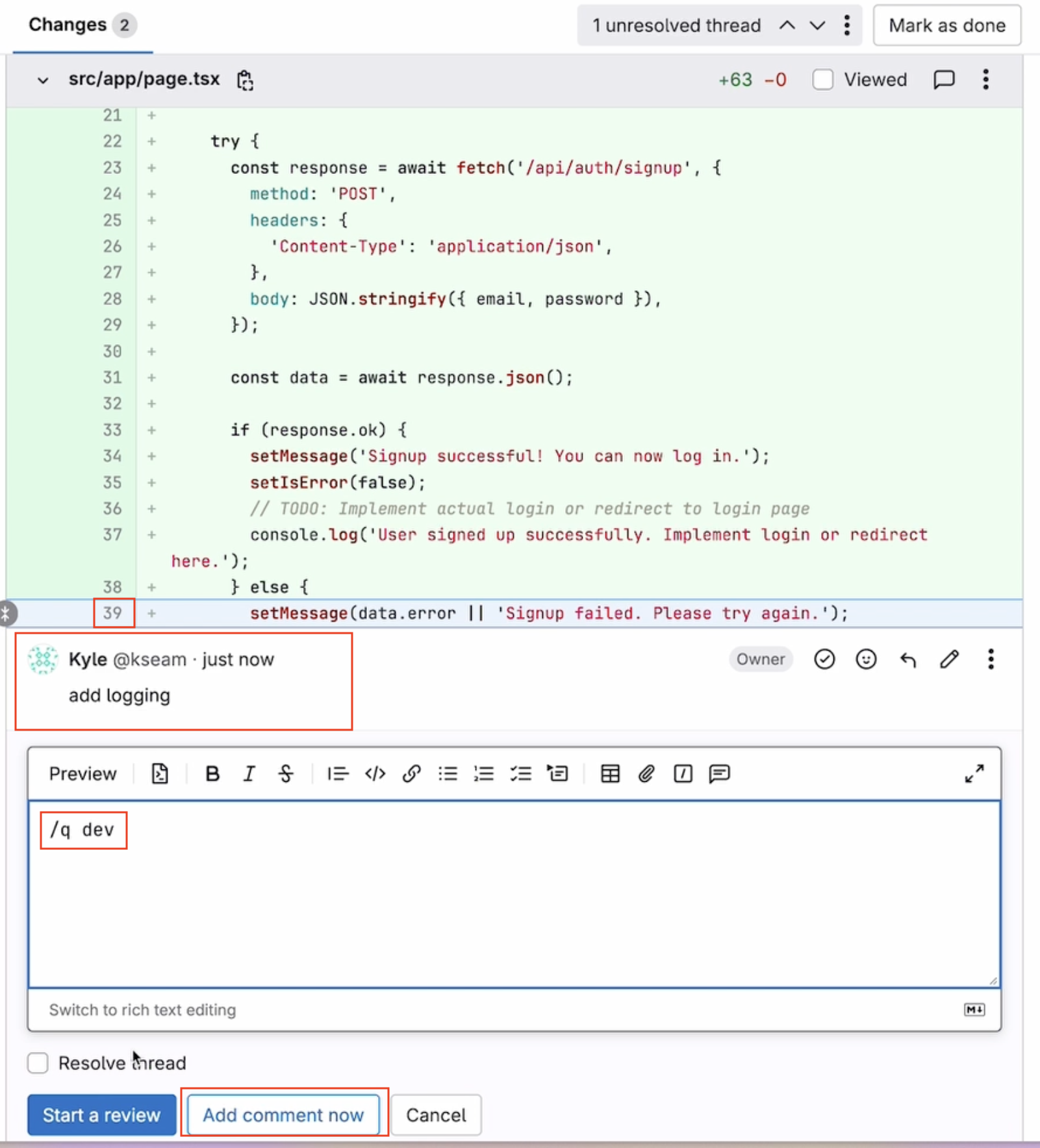This screenshot has height=1148, width=1040.
Task: Expand comment editor to full screen
Action: click(x=974, y=773)
